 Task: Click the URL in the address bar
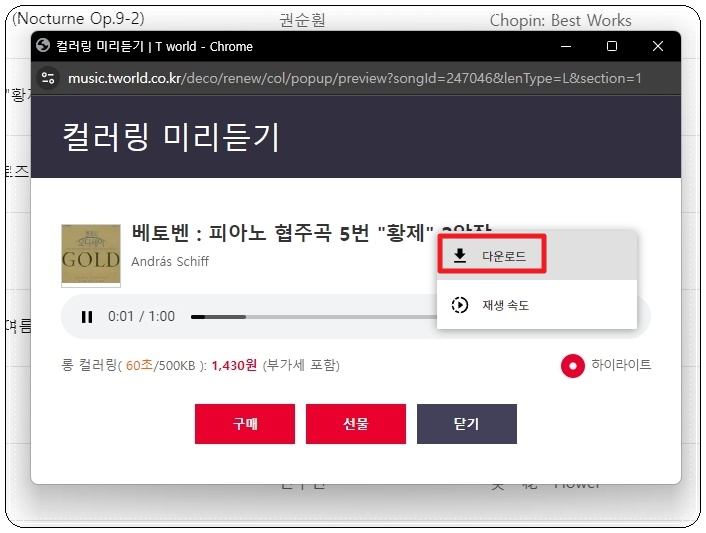pos(354,78)
